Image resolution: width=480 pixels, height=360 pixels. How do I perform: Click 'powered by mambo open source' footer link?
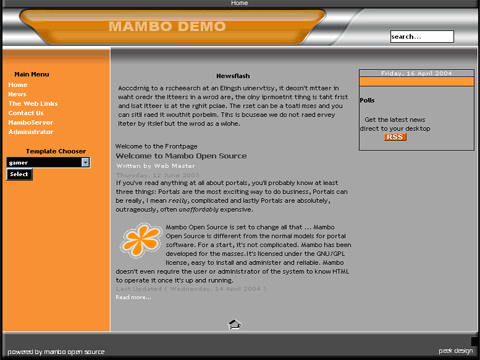pyautogui.click(x=56, y=352)
